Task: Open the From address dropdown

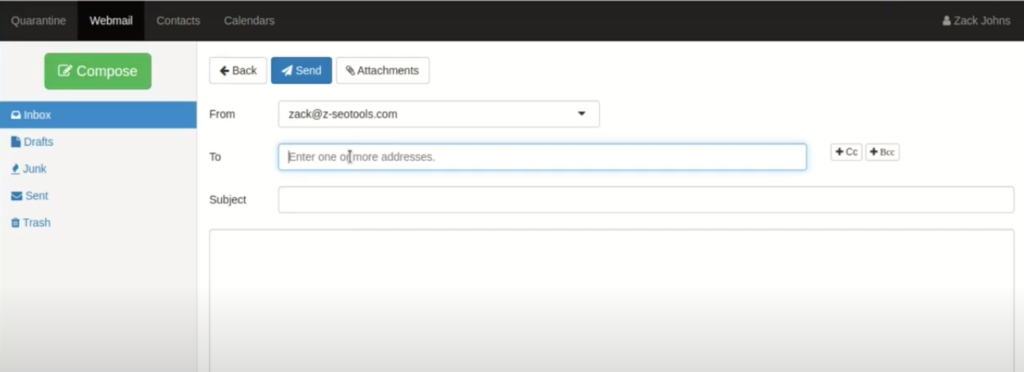Action: point(439,114)
